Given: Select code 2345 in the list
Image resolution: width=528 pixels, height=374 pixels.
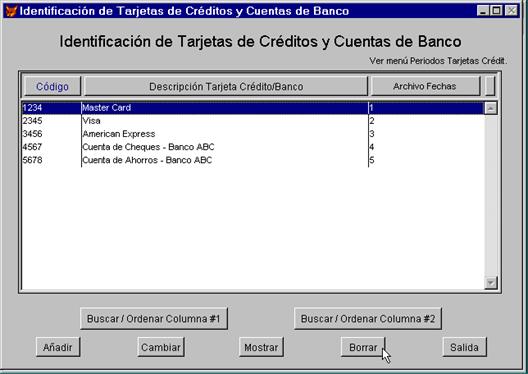Looking at the screenshot, I should point(32,121).
